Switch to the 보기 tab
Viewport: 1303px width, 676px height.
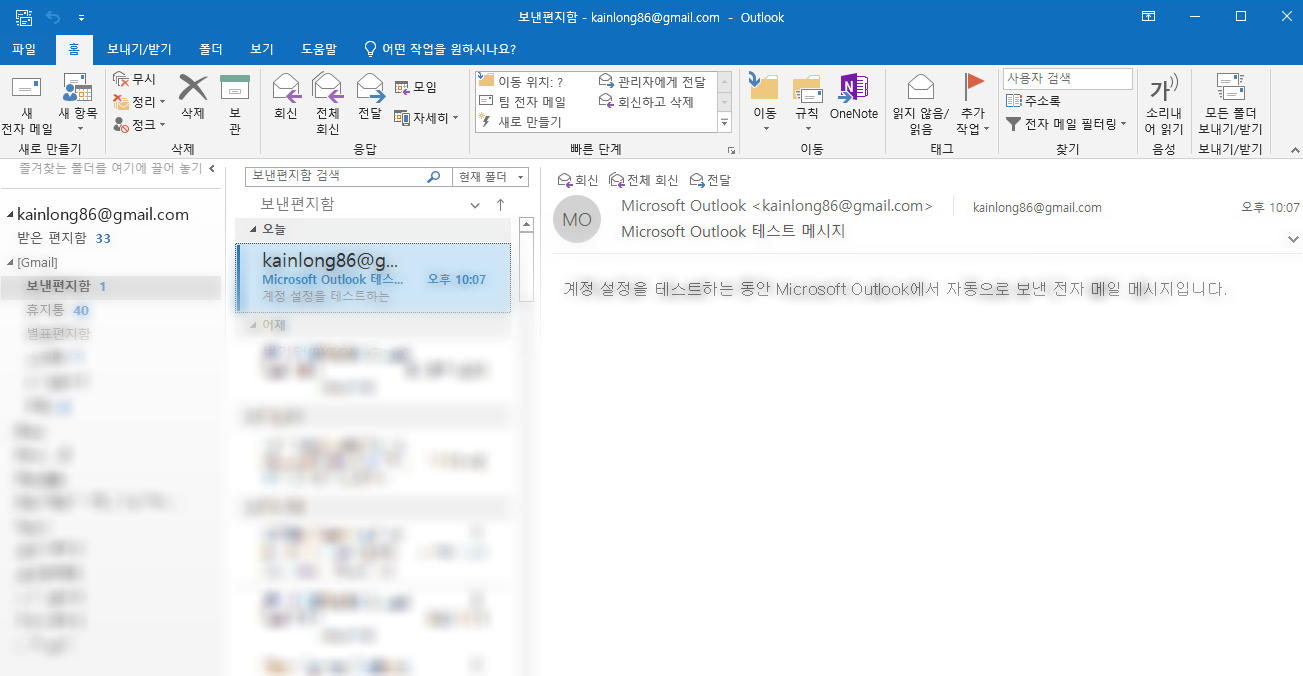click(x=262, y=48)
